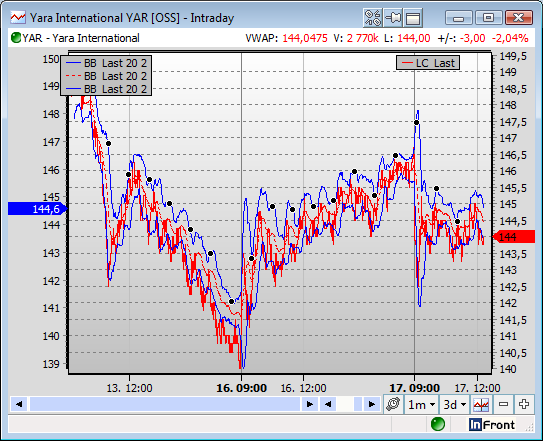Click the scissors tools icon in title bar
Image resolution: width=543 pixels, height=441 pixels.
click(x=373, y=18)
